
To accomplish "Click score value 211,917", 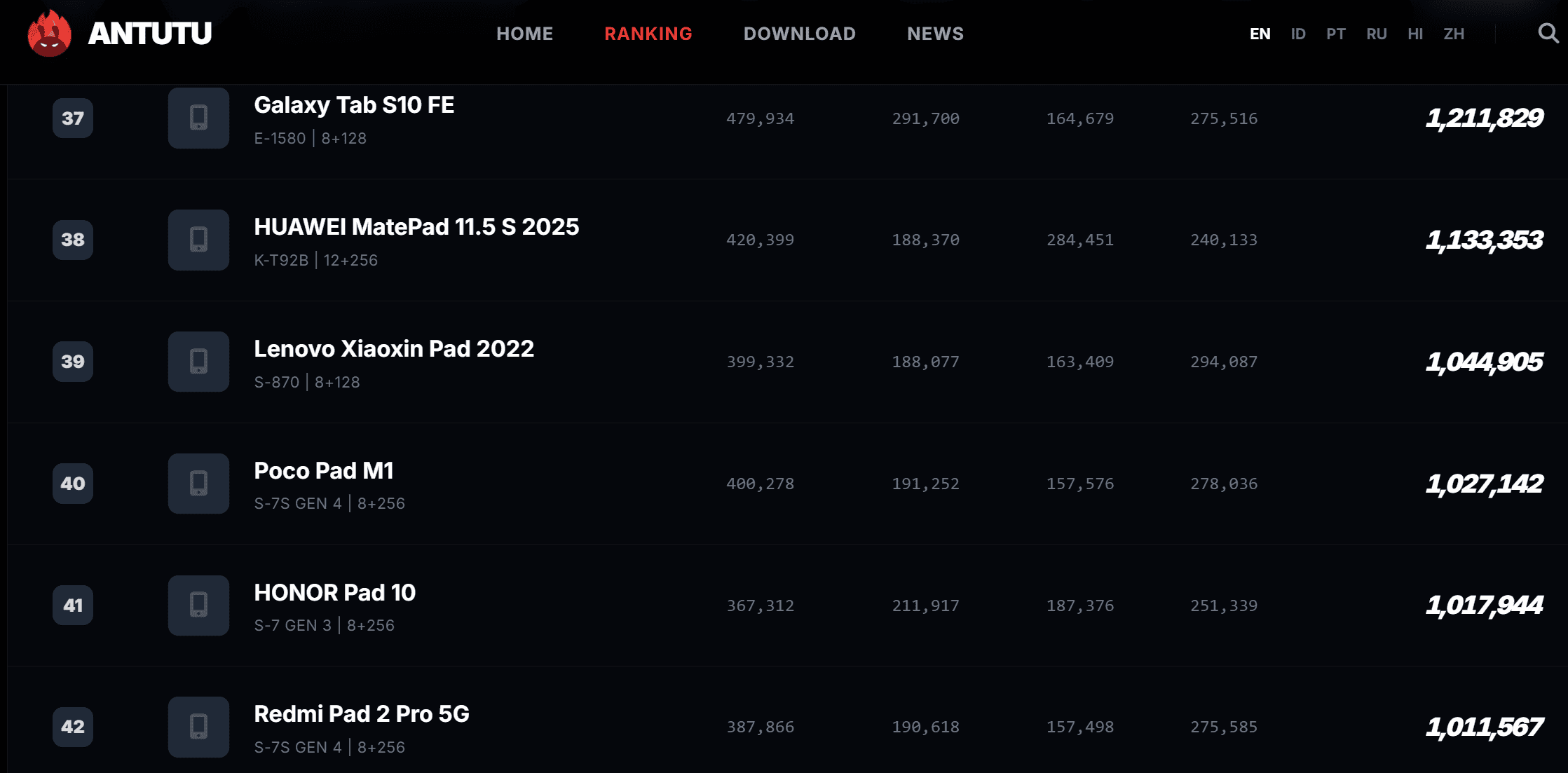I will (926, 606).
